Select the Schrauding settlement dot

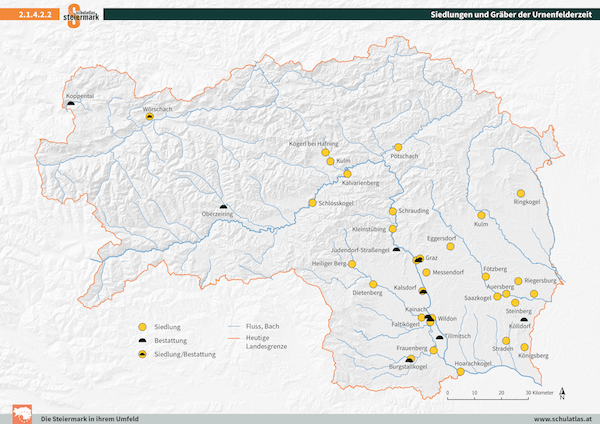click(393, 211)
